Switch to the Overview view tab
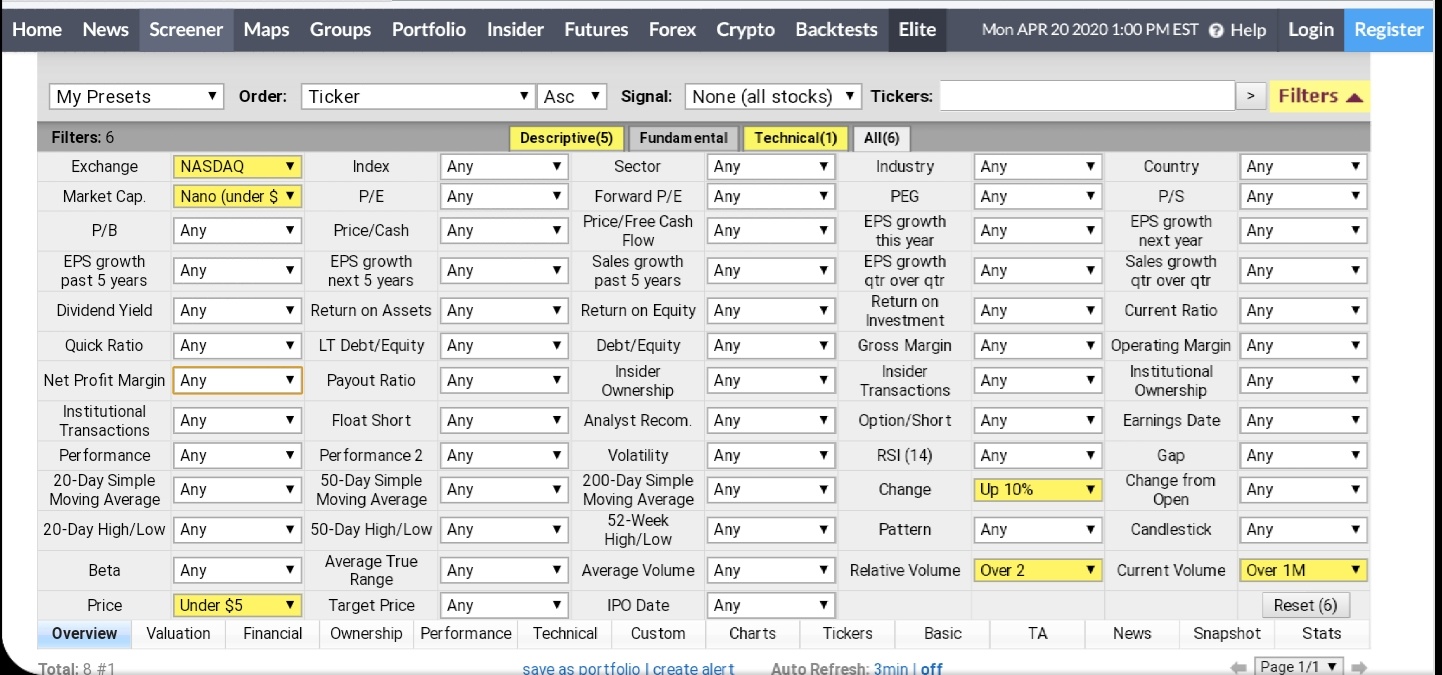The width and height of the screenshot is (1442, 675). coord(84,633)
